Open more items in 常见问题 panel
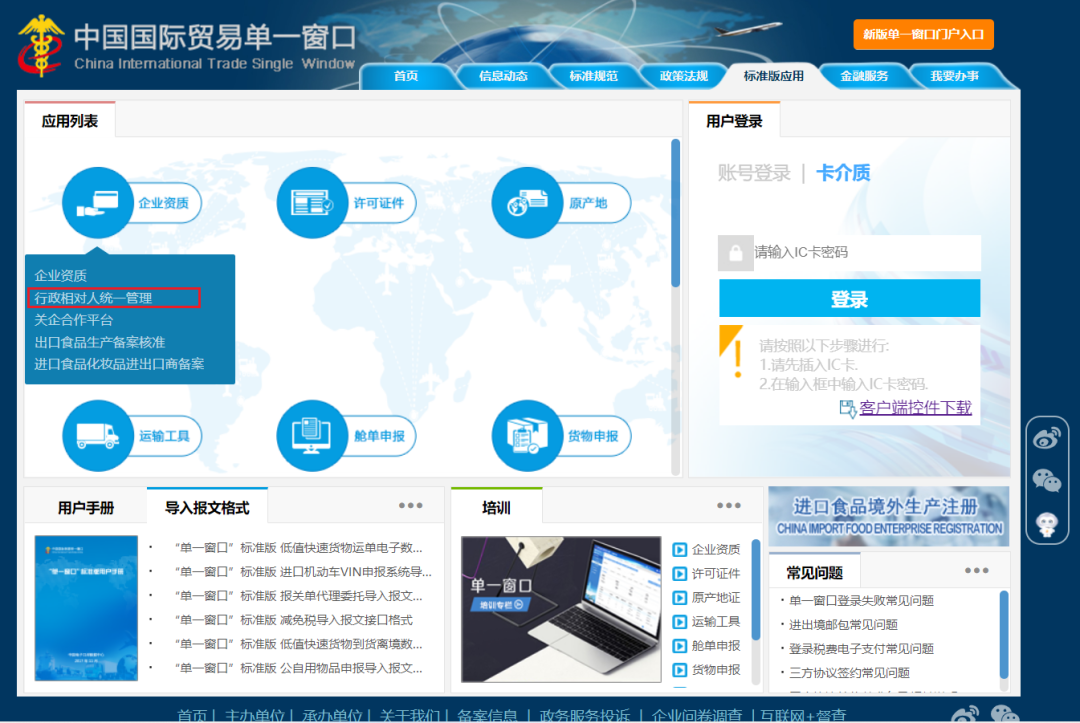 coord(977,570)
